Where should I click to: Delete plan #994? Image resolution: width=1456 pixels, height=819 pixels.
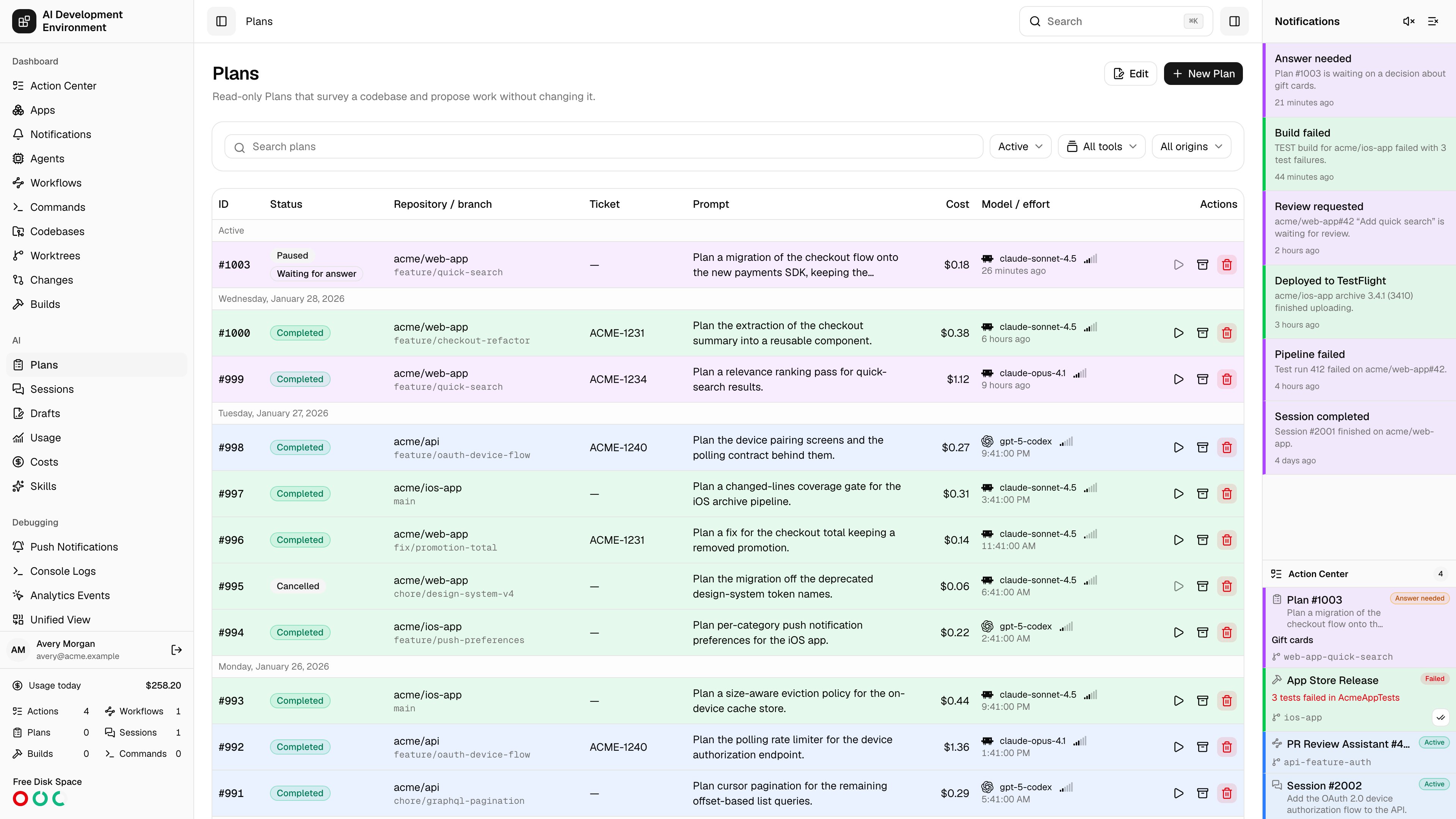(x=1227, y=632)
